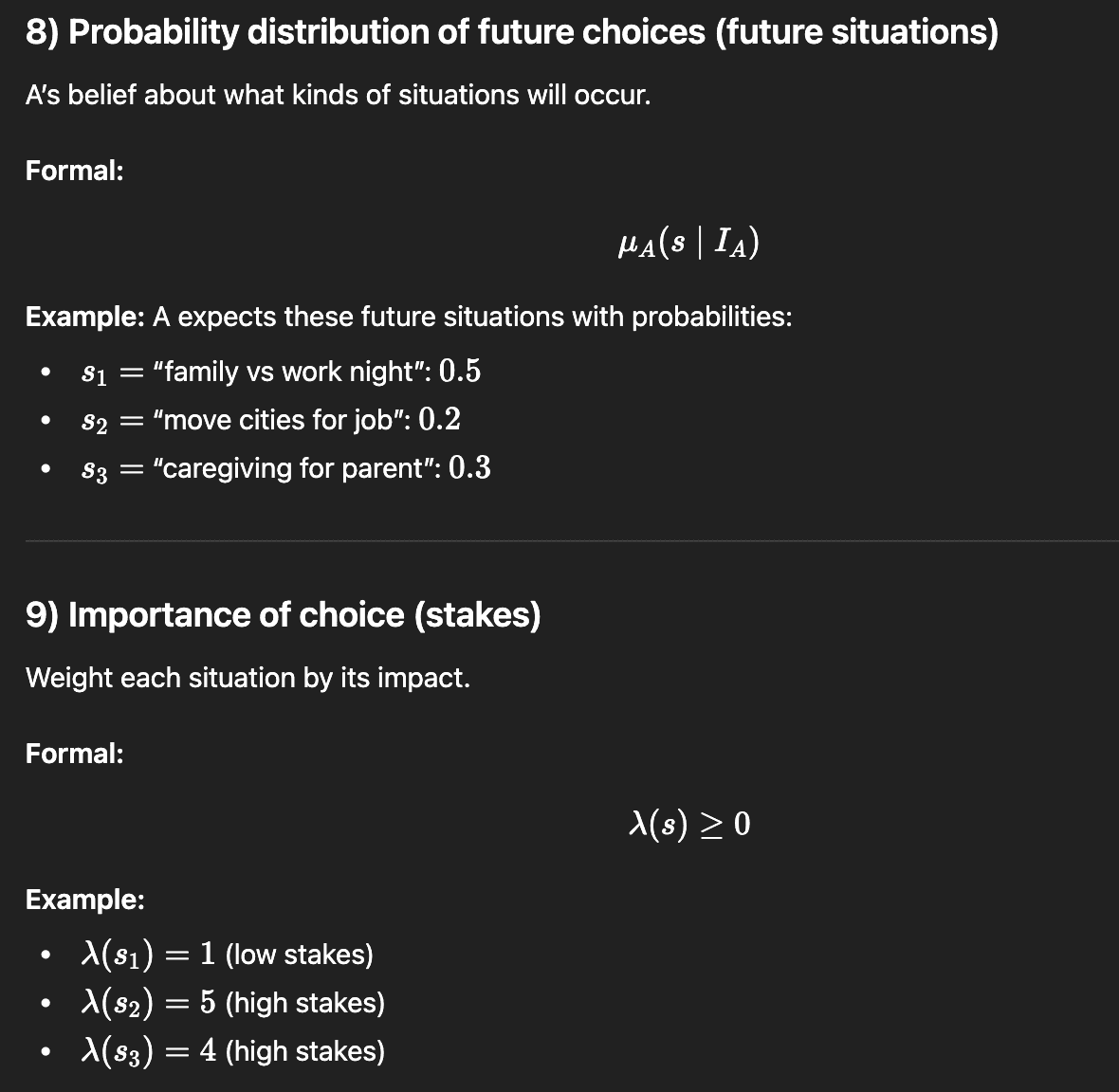Click the probability value 0.3

click(x=469, y=468)
